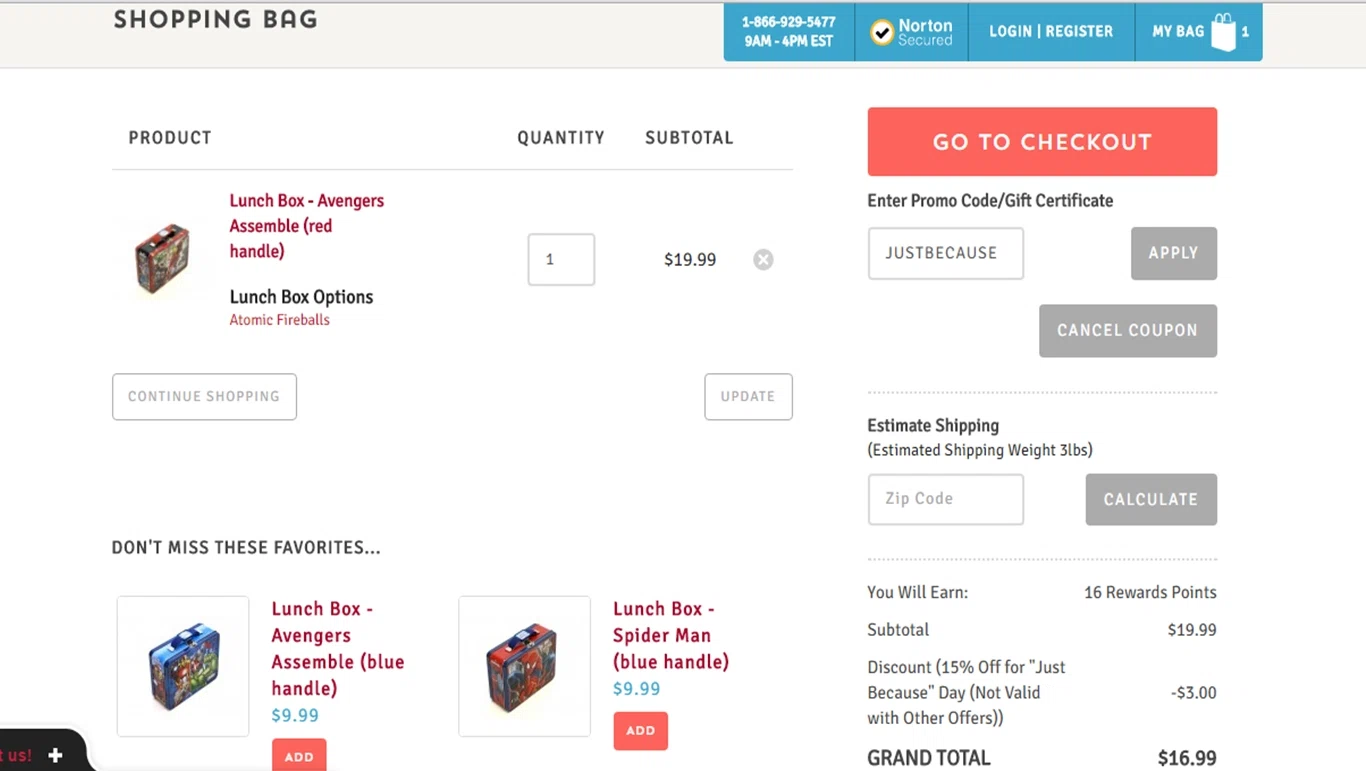
Task: Open the Login | Register link
Action: 1050,32
